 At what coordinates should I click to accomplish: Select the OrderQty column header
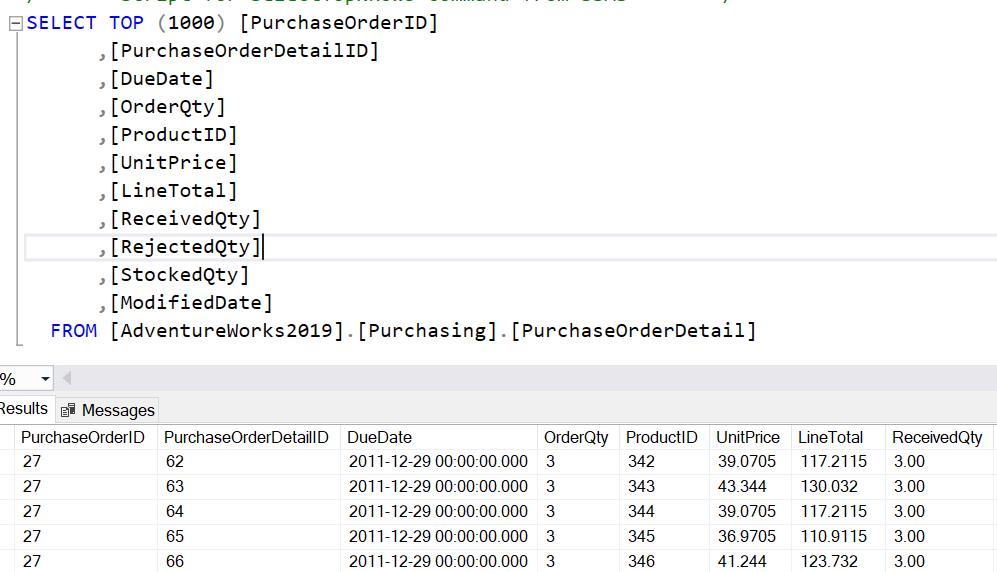[576, 437]
